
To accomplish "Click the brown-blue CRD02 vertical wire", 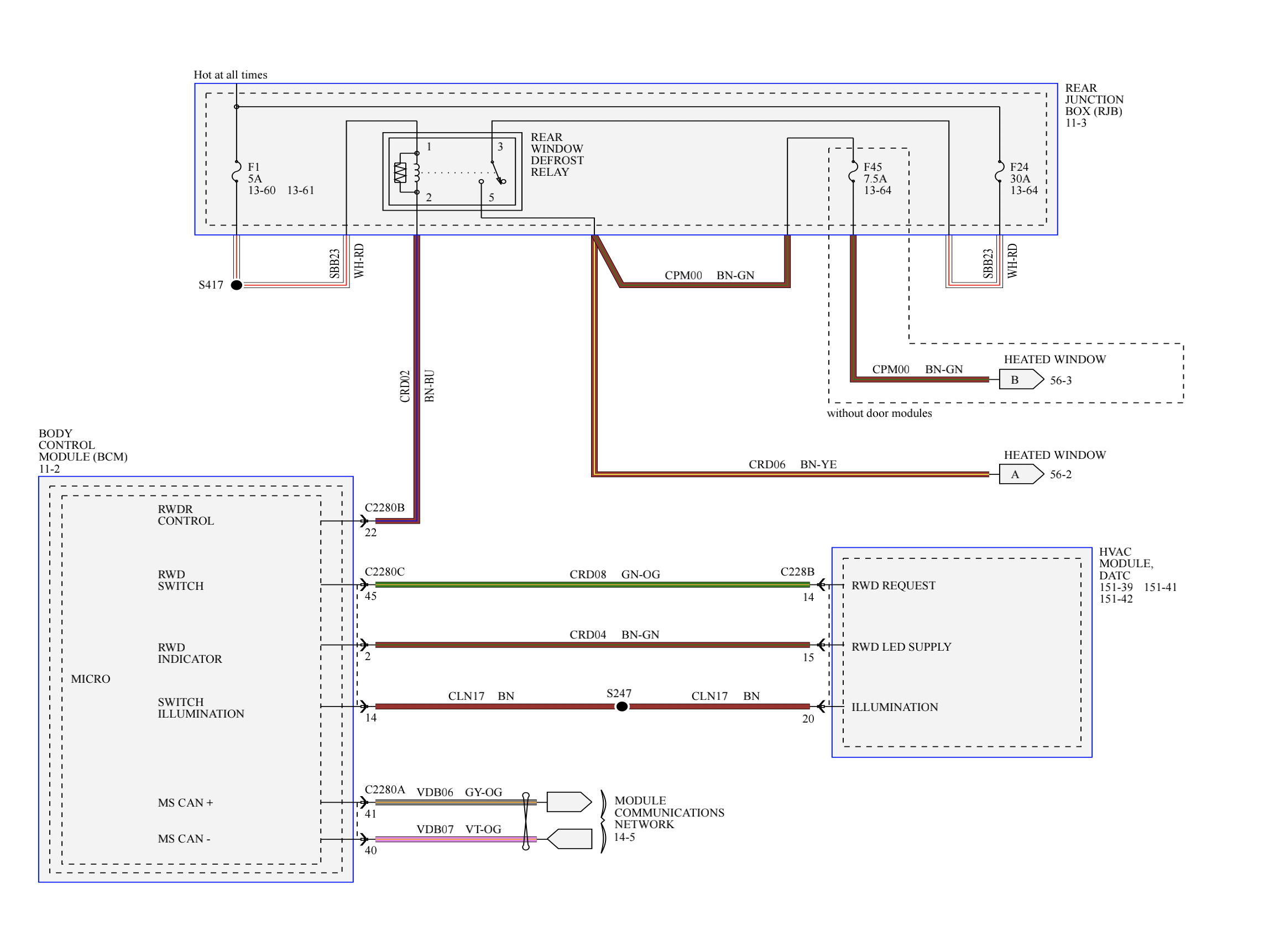I will pos(416,378).
